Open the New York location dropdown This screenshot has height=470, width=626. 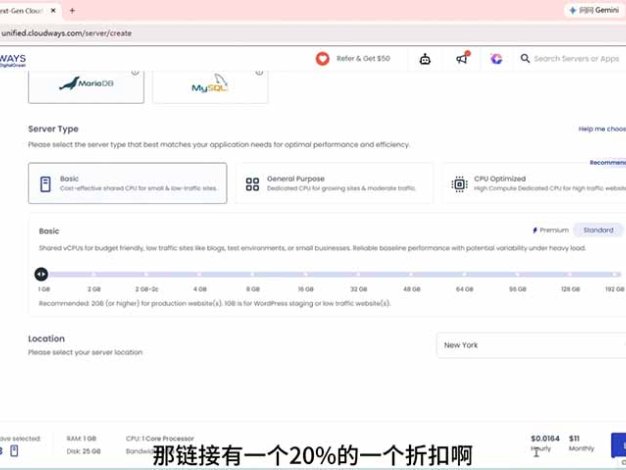(x=531, y=345)
